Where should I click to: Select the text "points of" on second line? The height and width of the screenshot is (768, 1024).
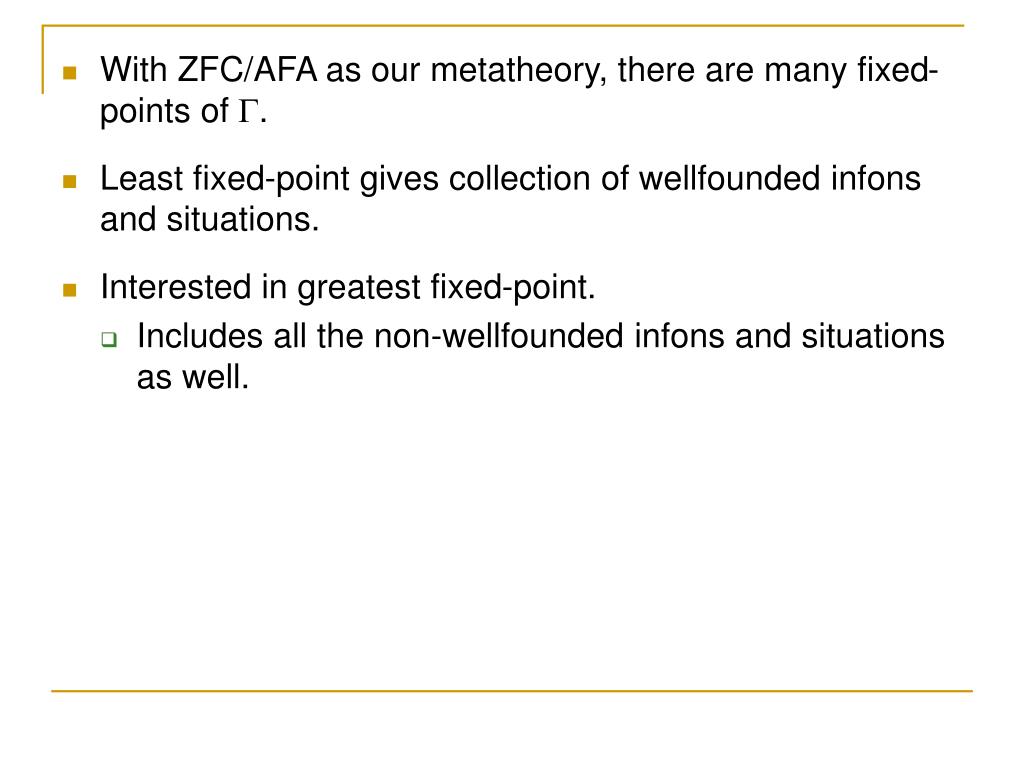click(165, 112)
